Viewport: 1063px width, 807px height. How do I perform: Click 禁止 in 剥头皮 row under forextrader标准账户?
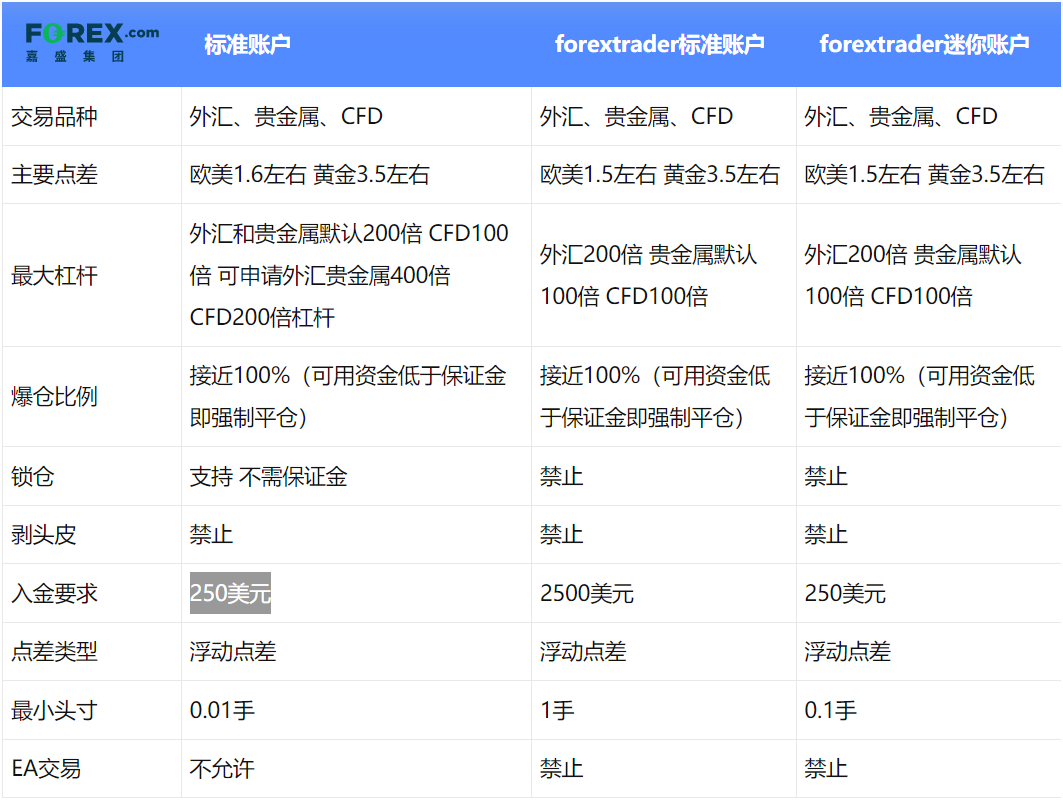(x=561, y=535)
